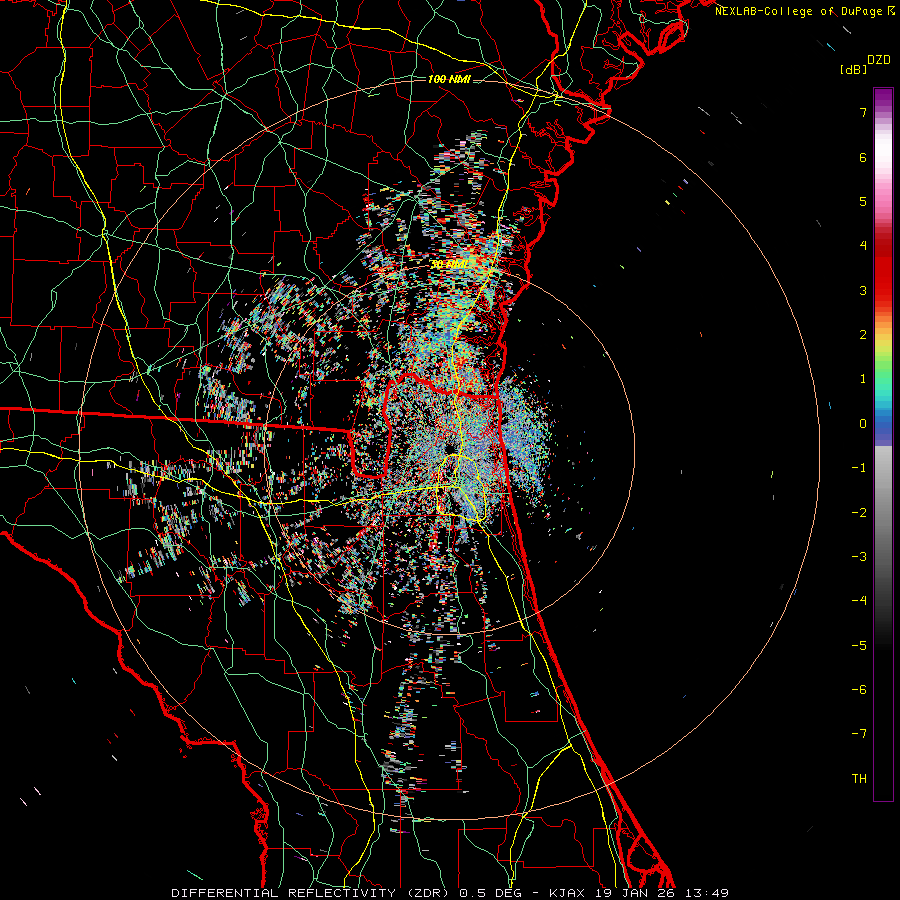This screenshot has width=900, height=900.
Task: Click the red 3 dB band of the color bar
Action: pyautogui.click(x=883, y=290)
